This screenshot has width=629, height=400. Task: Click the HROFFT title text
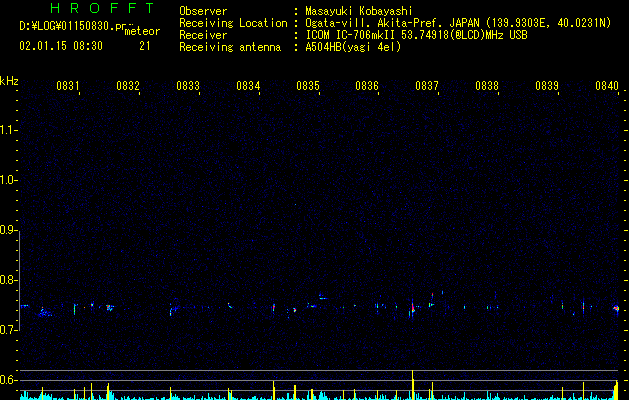(x=103, y=8)
